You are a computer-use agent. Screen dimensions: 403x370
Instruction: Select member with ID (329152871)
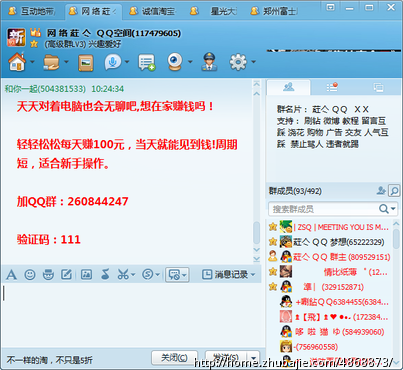[x=329, y=287]
